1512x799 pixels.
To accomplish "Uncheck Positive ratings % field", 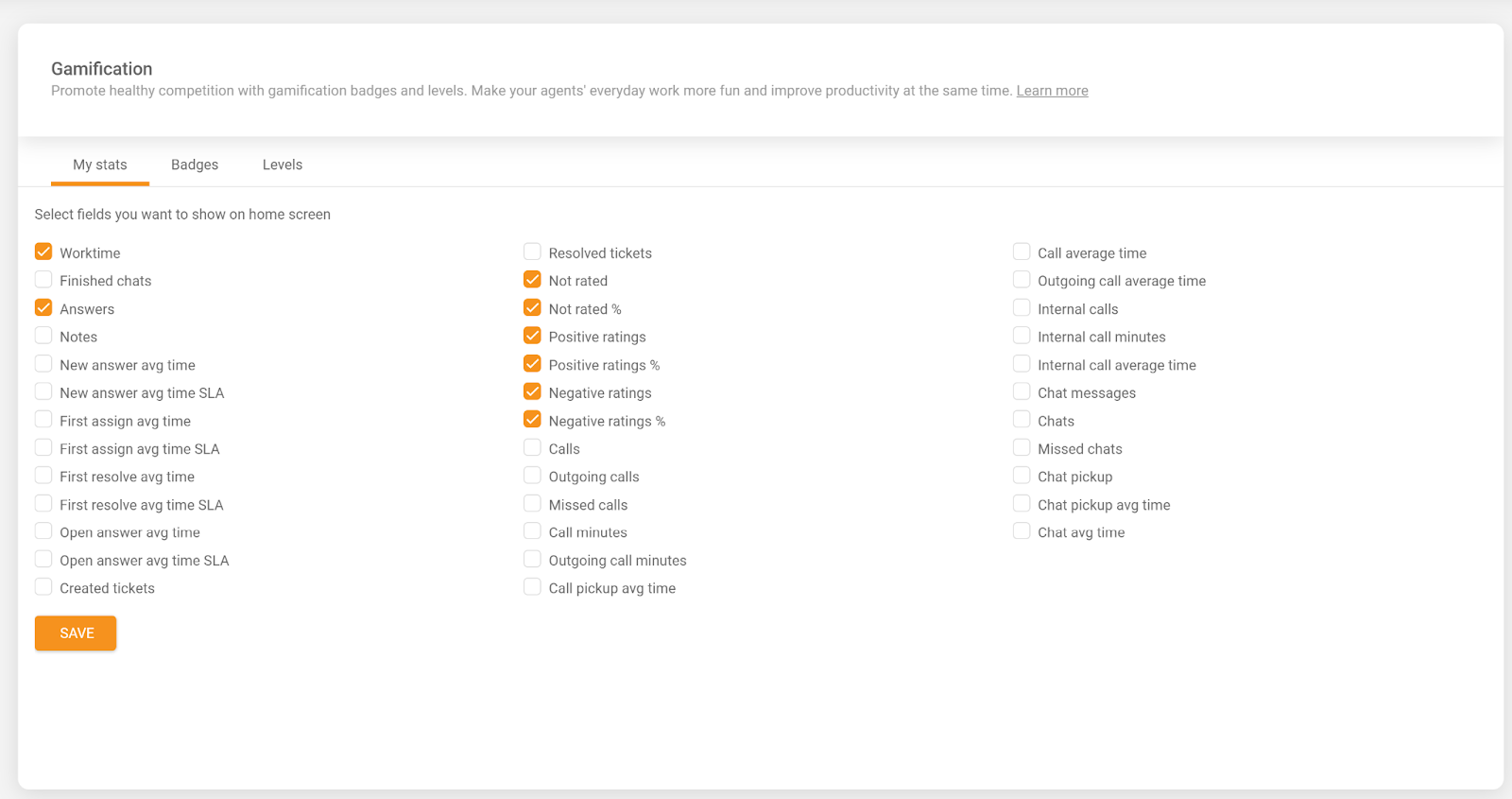I will tap(533, 364).
